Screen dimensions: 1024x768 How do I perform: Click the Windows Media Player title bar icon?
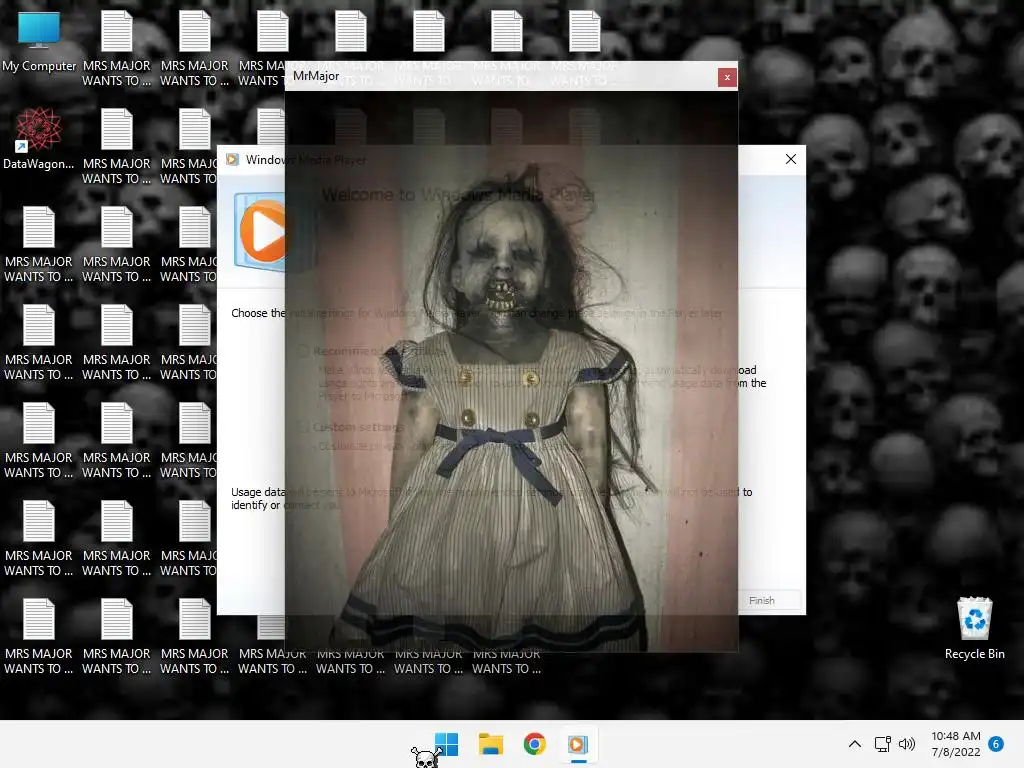coord(232,159)
